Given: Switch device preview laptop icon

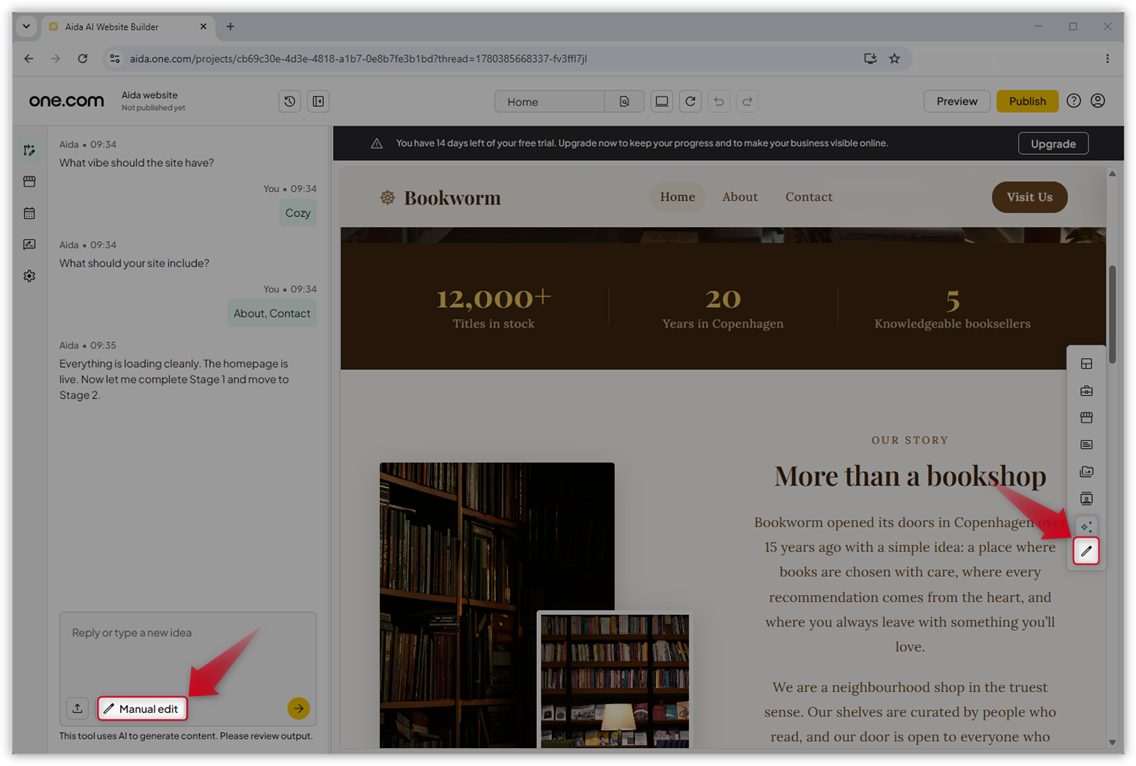Looking at the screenshot, I should click(x=661, y=101).
